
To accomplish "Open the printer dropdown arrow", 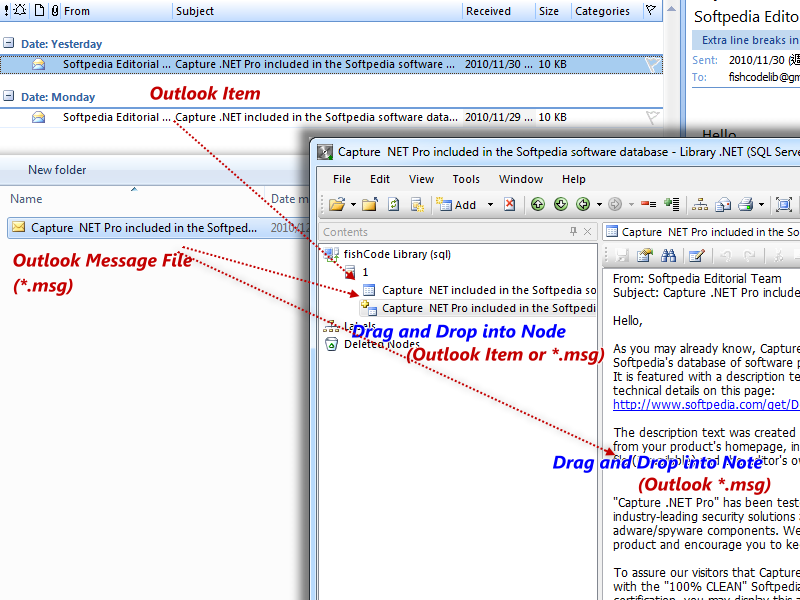I will (761, 205).
